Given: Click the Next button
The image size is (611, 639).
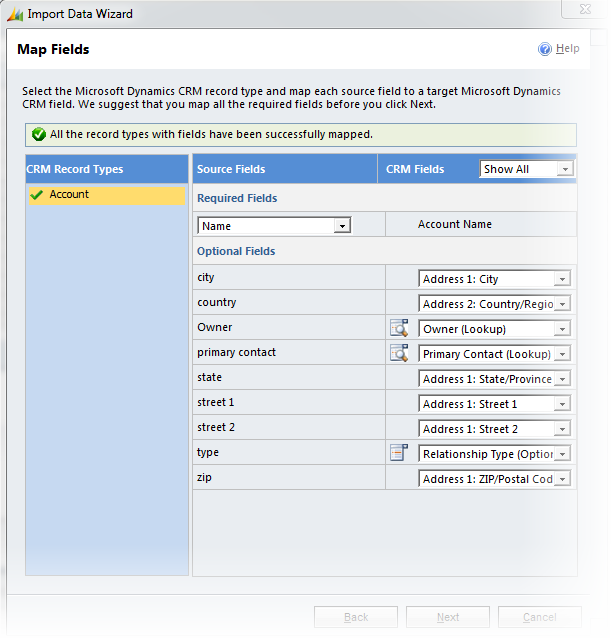Looking at the screenshot, I should point(447,617).
